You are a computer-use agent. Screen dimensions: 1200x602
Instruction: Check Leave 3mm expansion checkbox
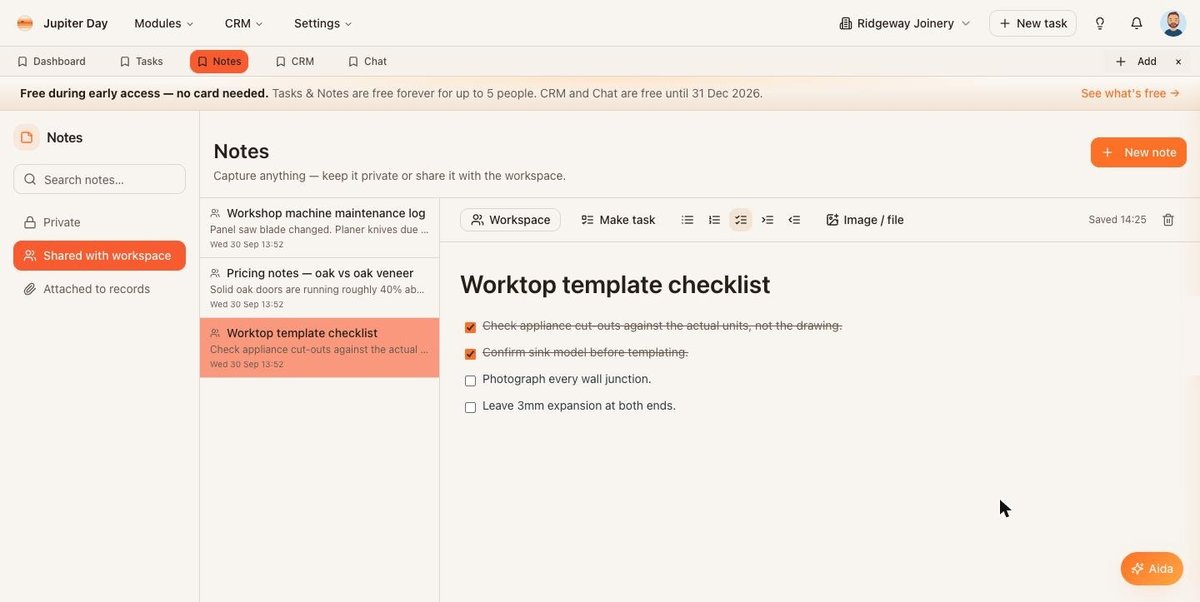coord(470,408)
